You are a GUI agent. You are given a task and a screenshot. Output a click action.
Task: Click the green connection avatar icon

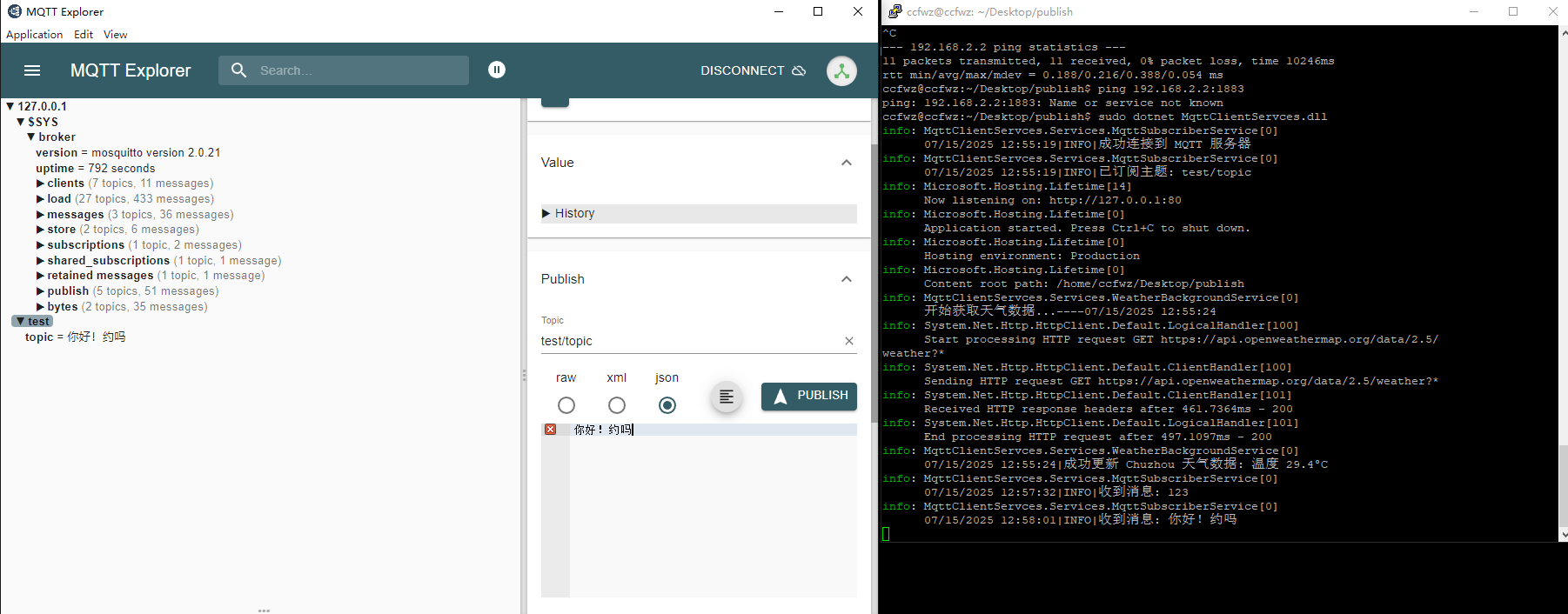[x=841, y=70]
